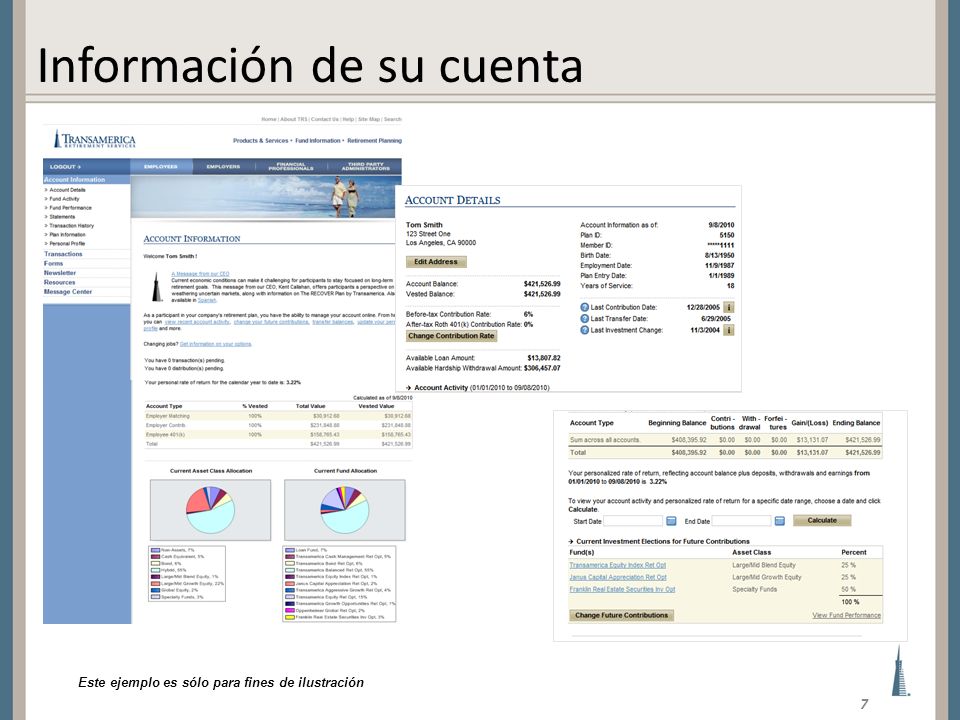Select Plan Information in the sidebar
This screenshot has width=960, height=720.
67,234
